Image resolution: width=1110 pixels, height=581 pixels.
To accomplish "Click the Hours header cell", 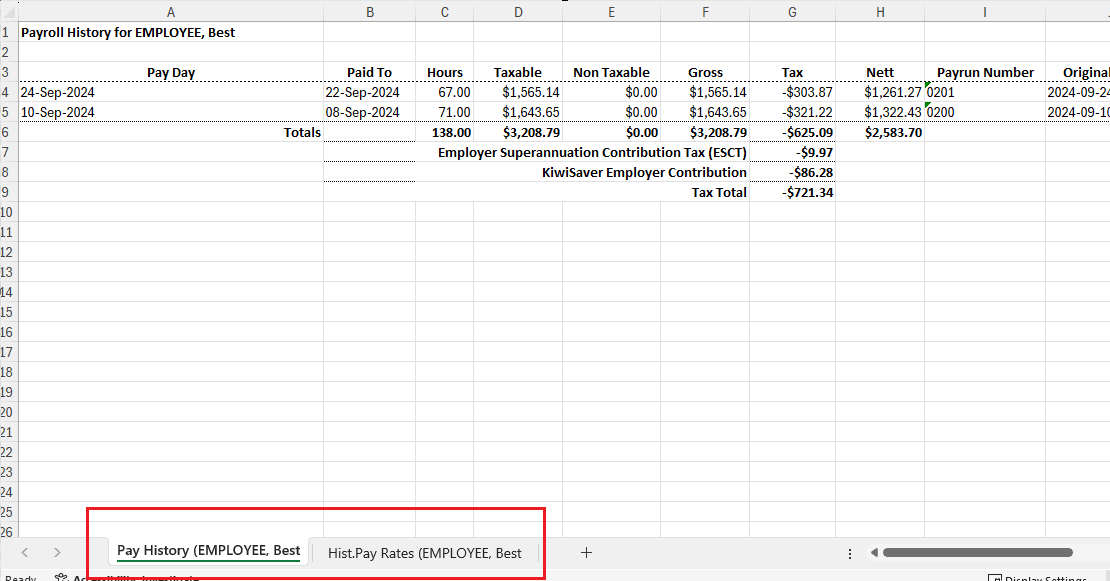I will coord(445,72).
